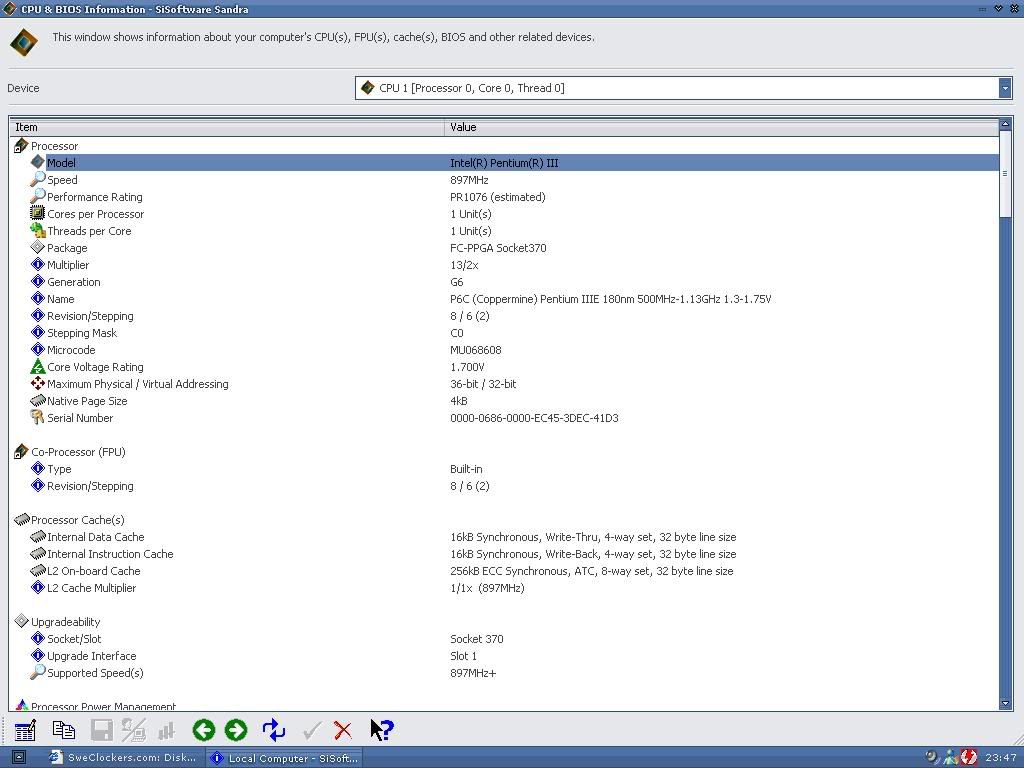The width and height of the screenshot is (1024, 768).
Task: Open the Device dropdown list
Action: pos(1005,88)
